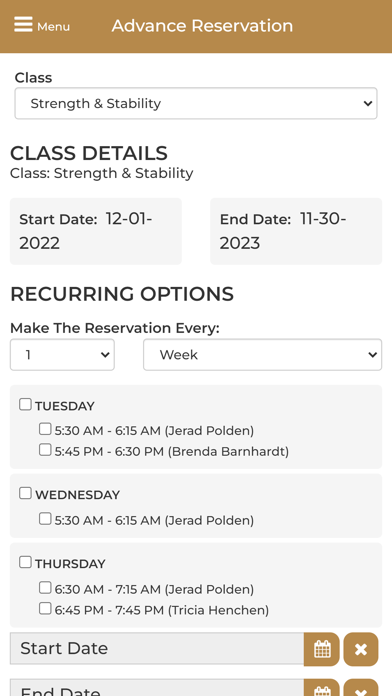Image resolution: width=392 pixels, height=696 pixels.
Task: Click the Advance Reservation header title
Action: (x=202, y=26)
